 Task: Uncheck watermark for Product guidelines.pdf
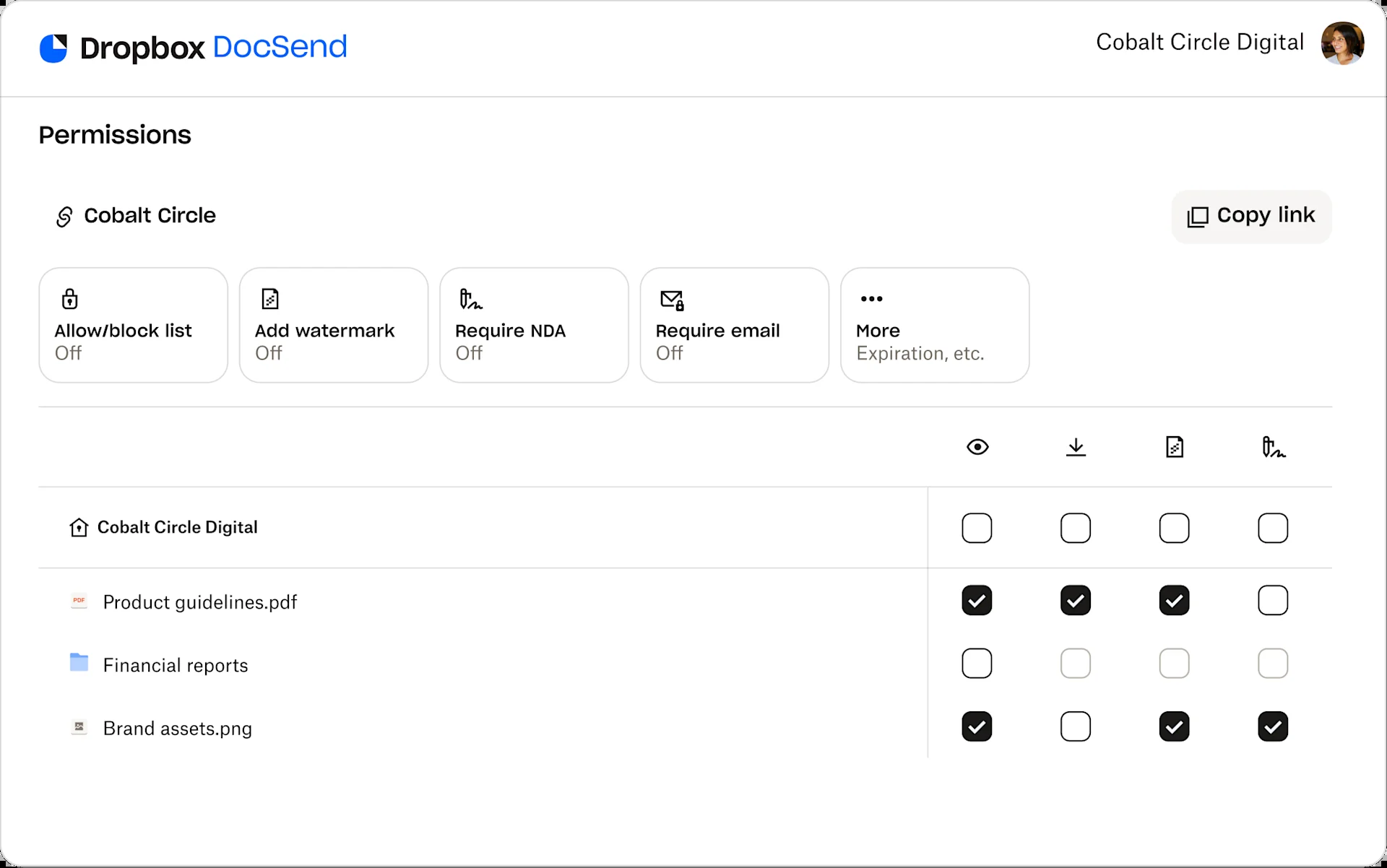point(1174,600)
